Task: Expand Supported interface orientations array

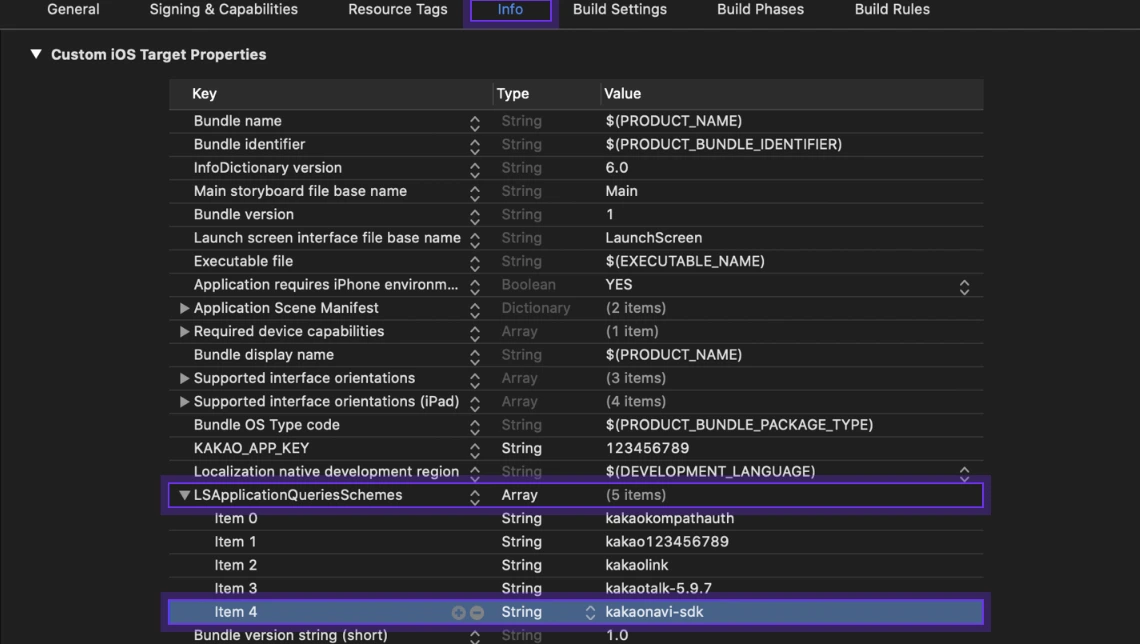Action: pos(184,378)
